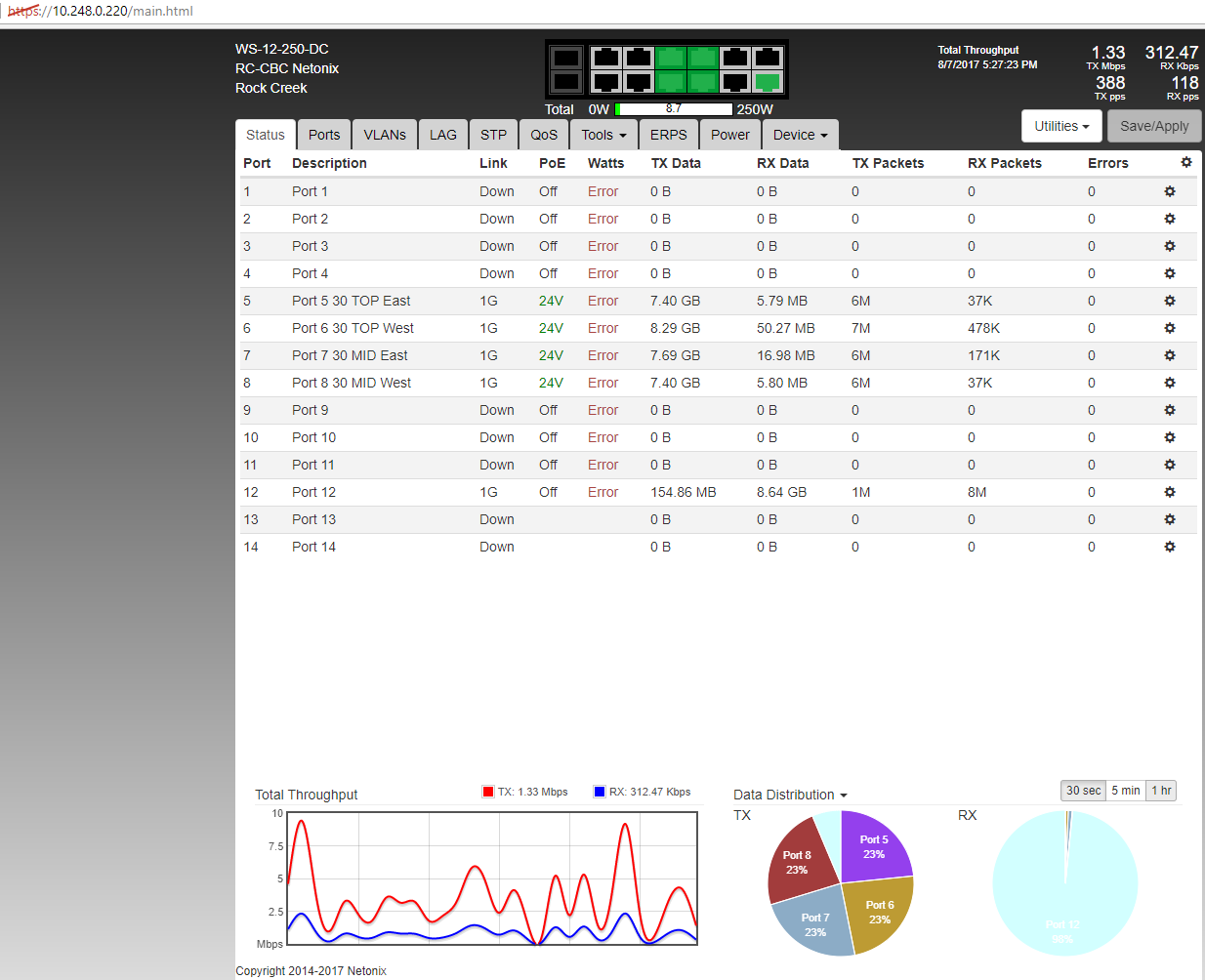This screenshot has height=980, width=1205.
Task: Click the Port 6 slice in TX pie chart
Action: [879, 913]
